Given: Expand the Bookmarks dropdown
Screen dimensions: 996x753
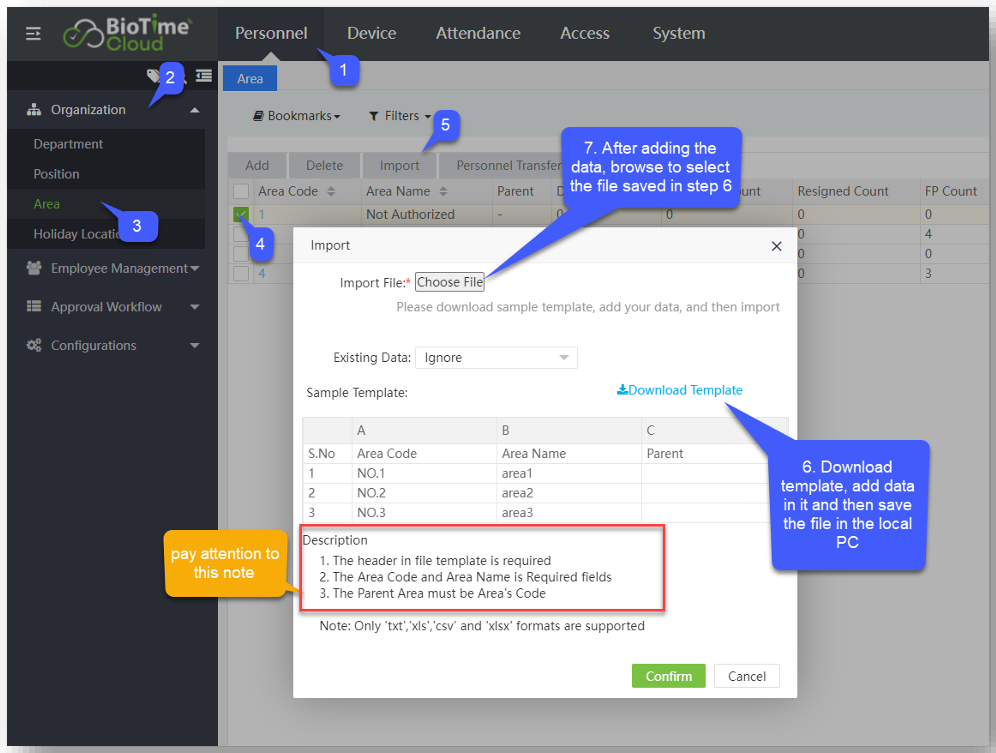Looking at the screenshot, I should 297,116.
